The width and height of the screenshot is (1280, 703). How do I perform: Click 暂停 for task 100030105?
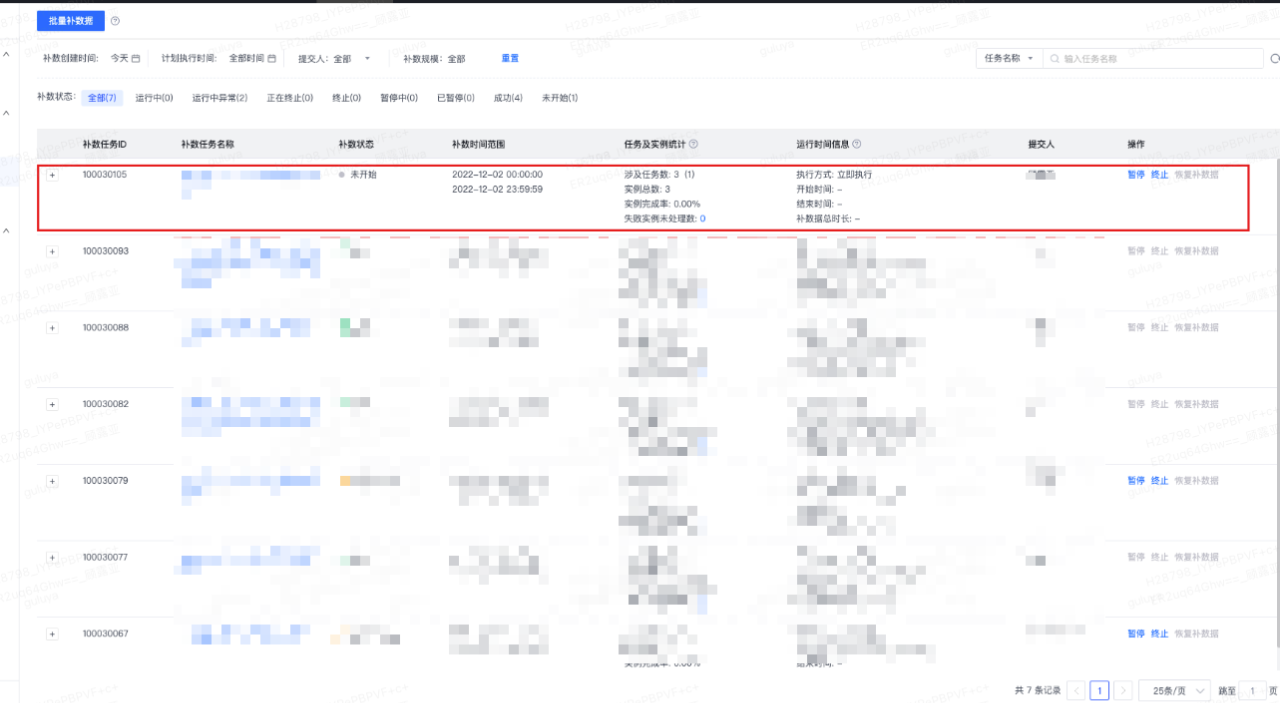pyautogui.click(x=1135, y=175)
